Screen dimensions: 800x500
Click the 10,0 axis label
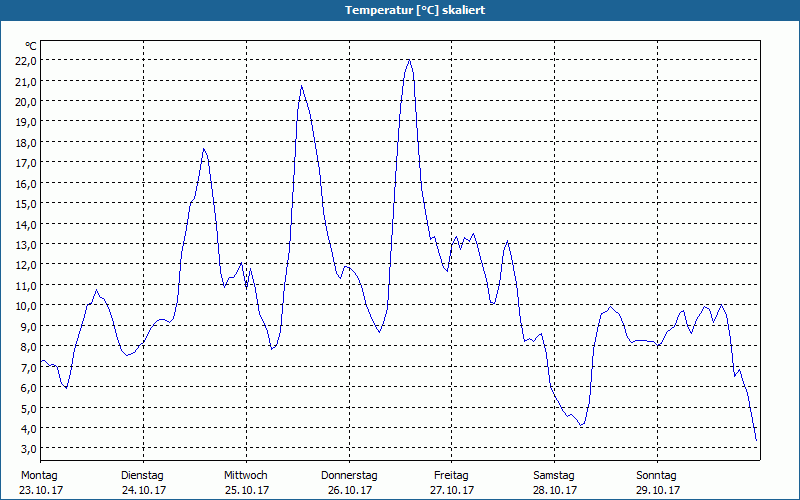click(27, 306)
